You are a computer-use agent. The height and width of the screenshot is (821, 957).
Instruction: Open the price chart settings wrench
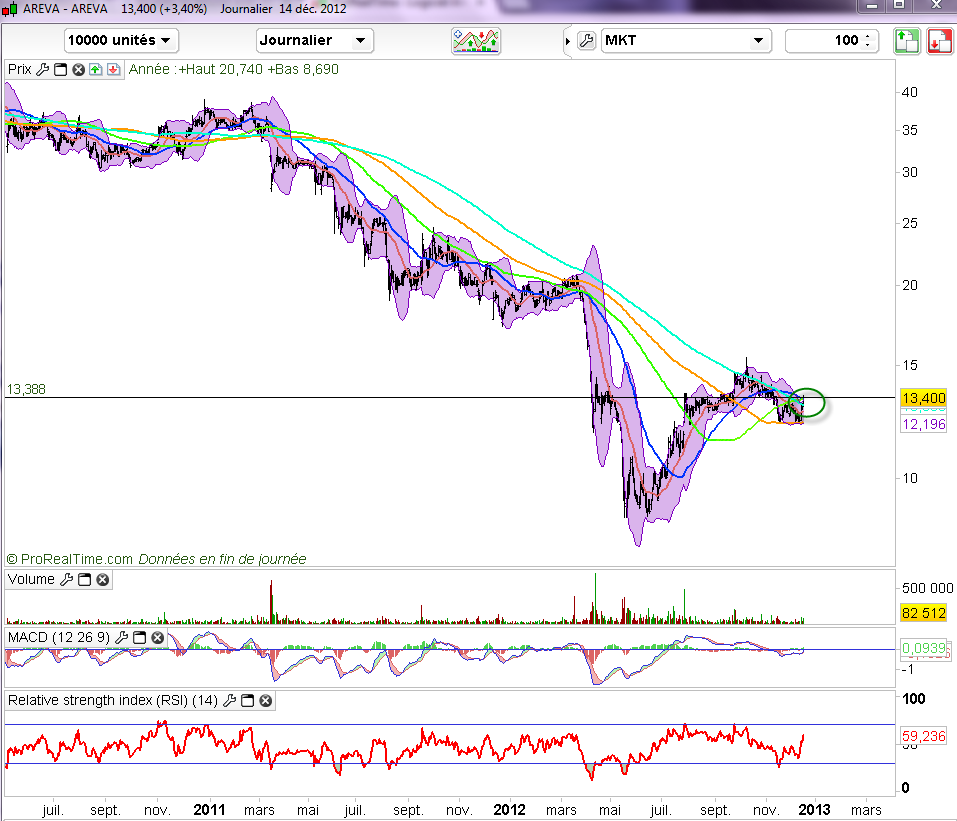[x=42, y=70]
